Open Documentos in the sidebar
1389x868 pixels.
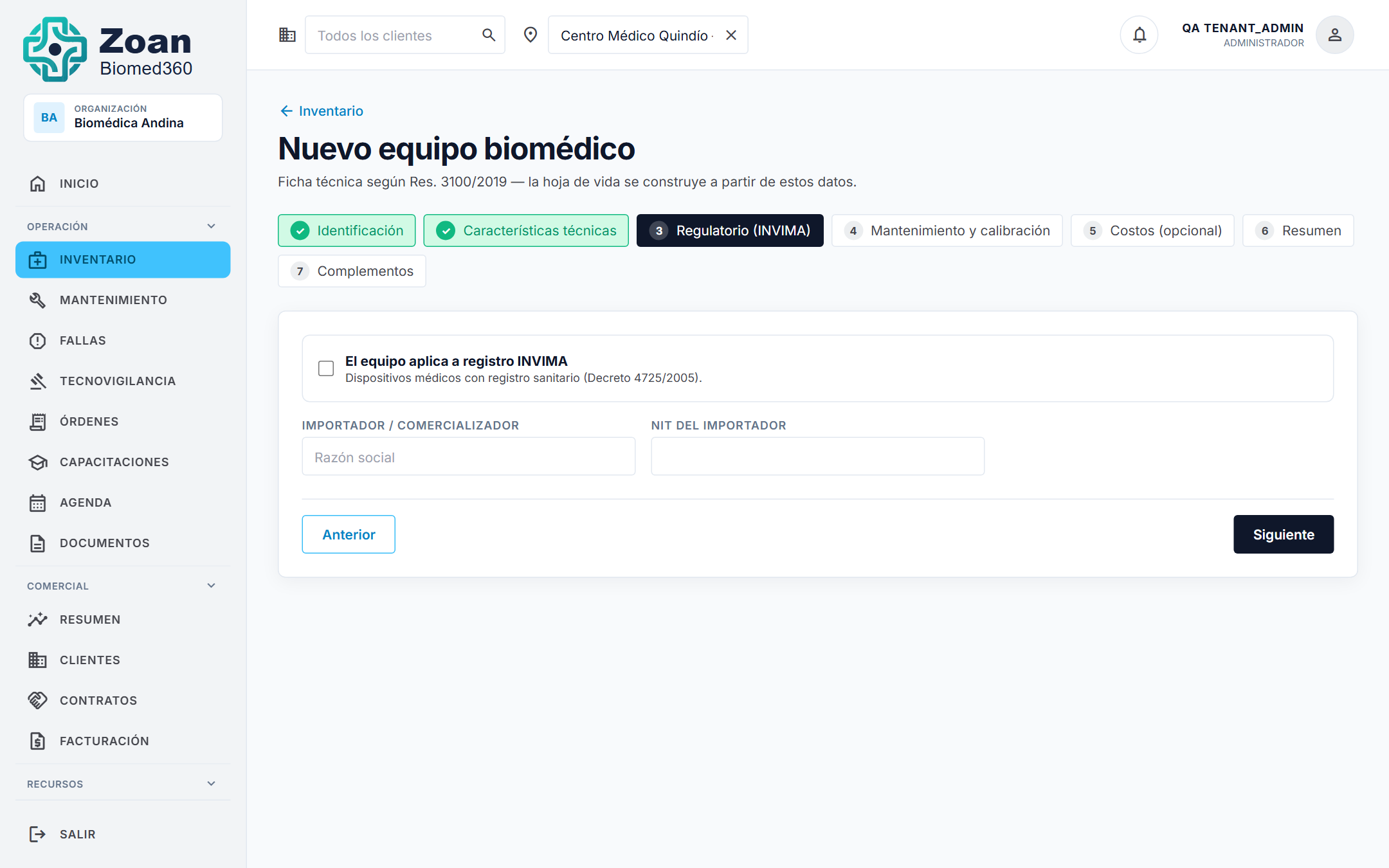point(123,543)
